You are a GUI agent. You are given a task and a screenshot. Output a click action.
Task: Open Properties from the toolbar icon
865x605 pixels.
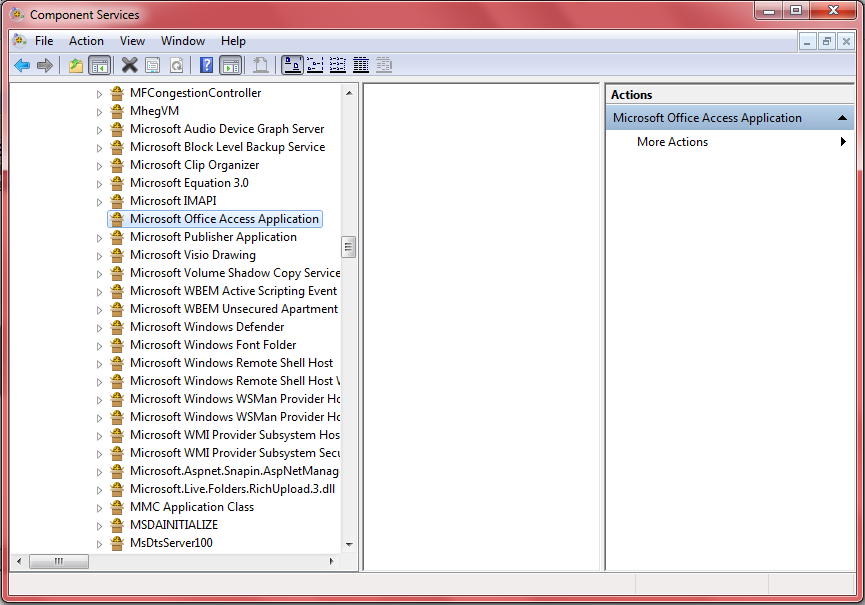[x=153, y=66]
